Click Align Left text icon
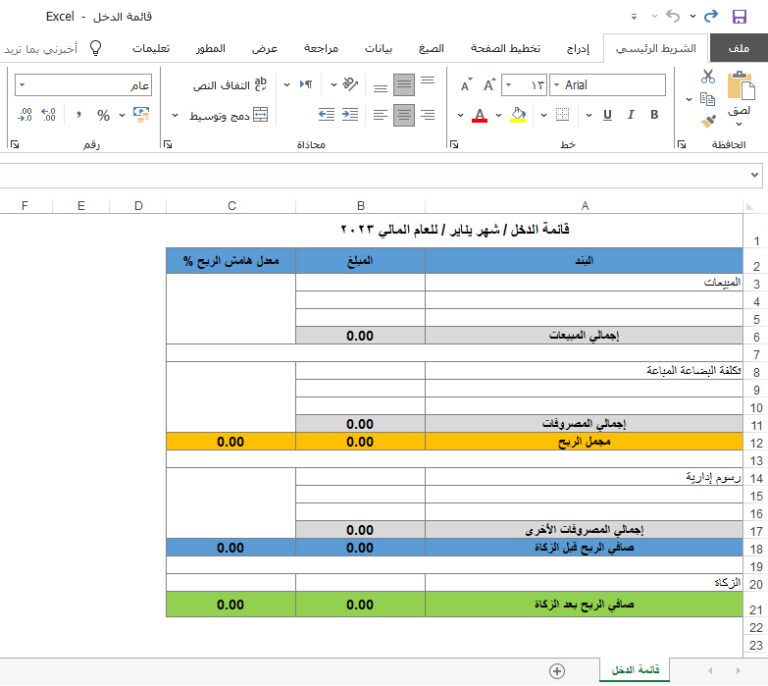The image size is (768, 686). (380, 115)
